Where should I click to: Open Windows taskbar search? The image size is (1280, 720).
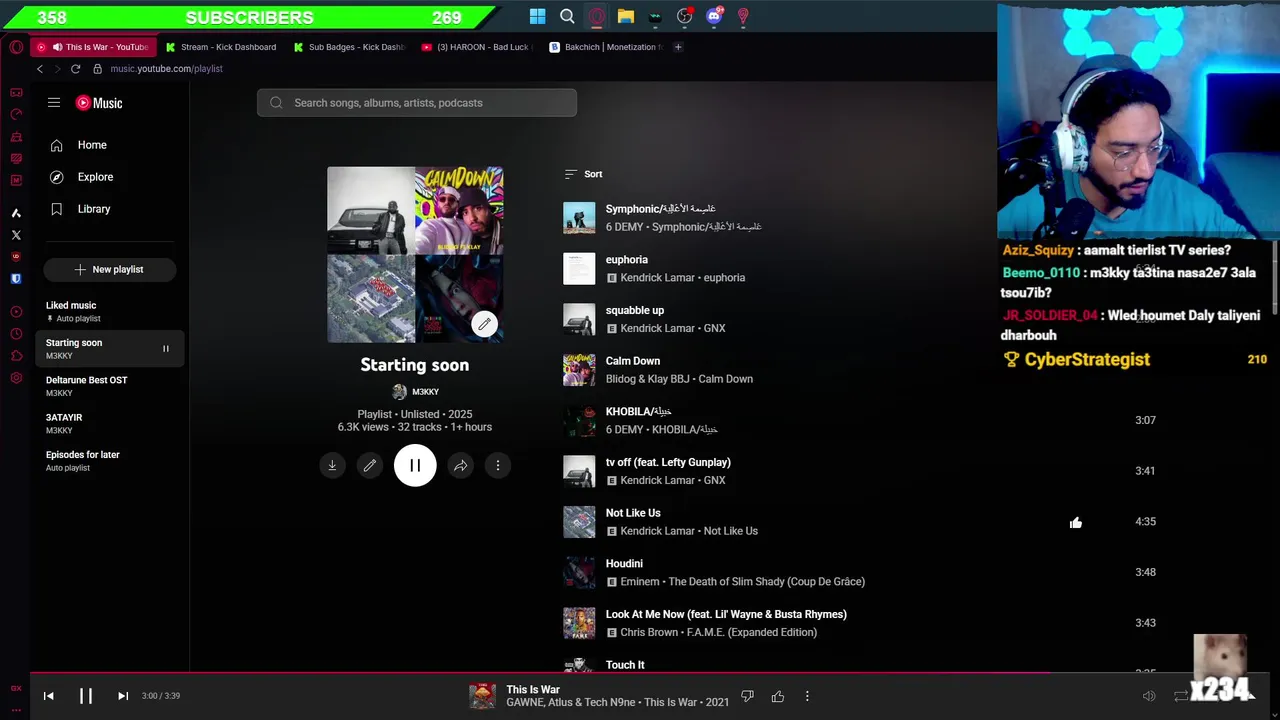pyautogui.click(x=567, y=16)
